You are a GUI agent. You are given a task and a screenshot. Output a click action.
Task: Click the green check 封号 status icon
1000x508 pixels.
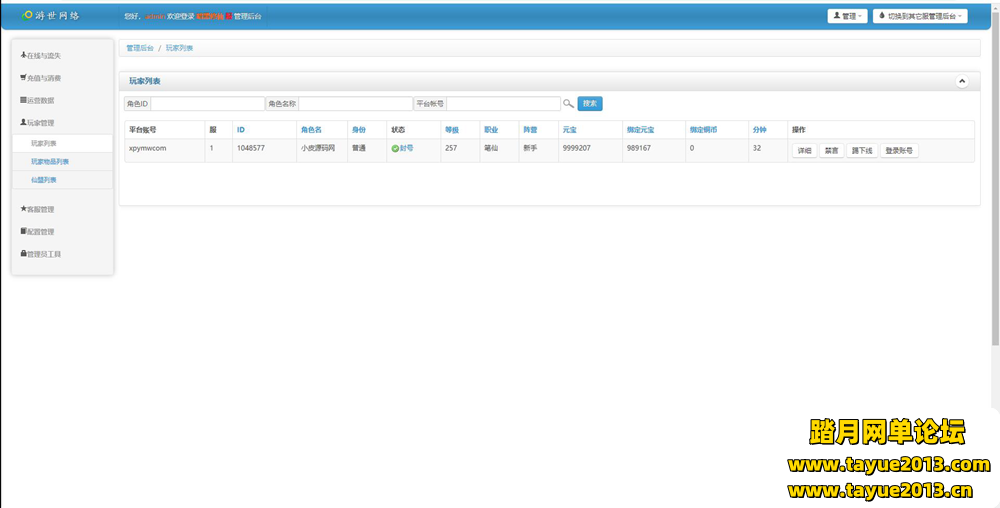(395, 148)
